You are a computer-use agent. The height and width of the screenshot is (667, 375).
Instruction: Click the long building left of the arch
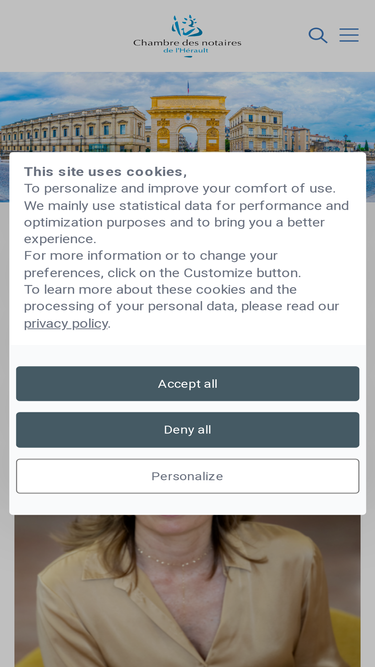73,129
